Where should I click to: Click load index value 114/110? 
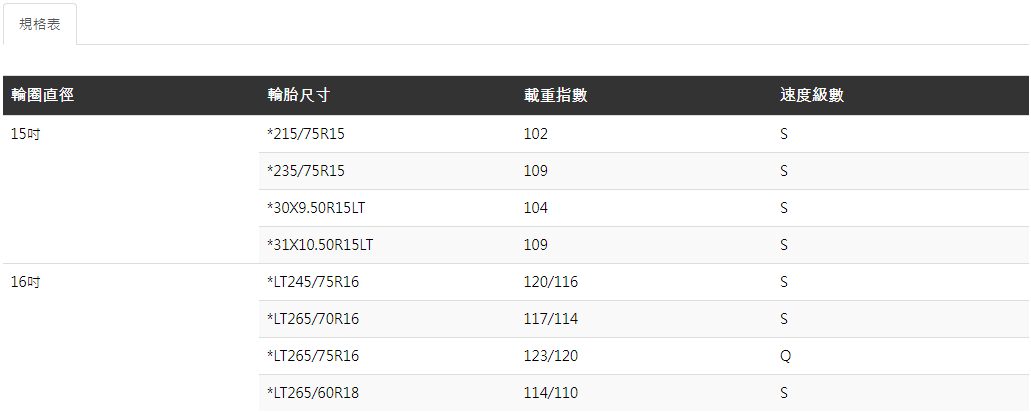(551, 393)
